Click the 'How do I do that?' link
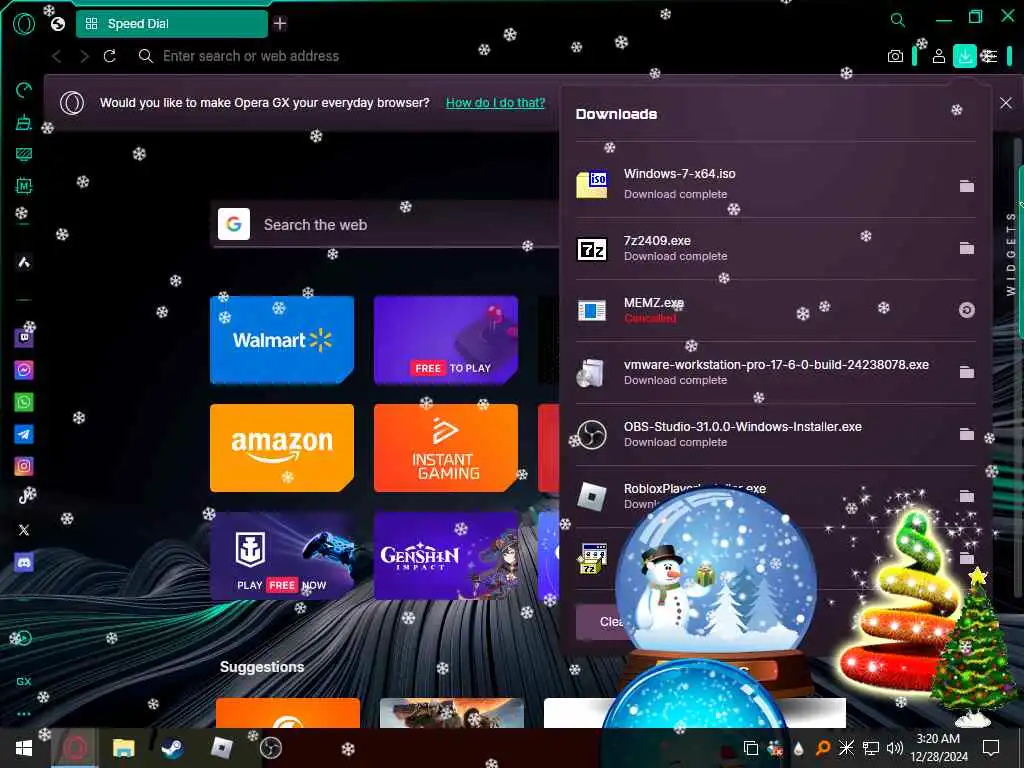The width and height of the screenshot is (1024, 768). point(495,103)
